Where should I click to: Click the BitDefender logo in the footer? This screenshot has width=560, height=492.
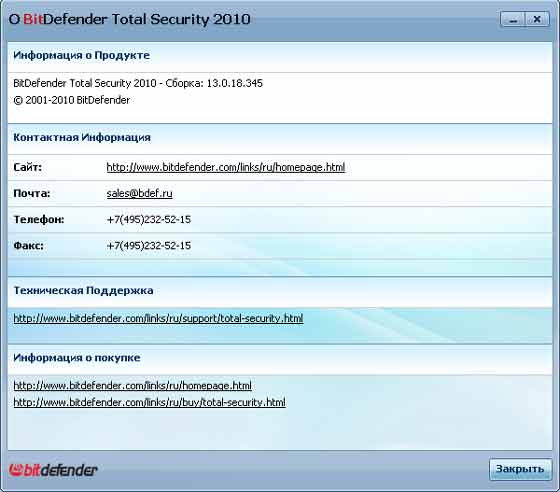(x=53, y=470)
